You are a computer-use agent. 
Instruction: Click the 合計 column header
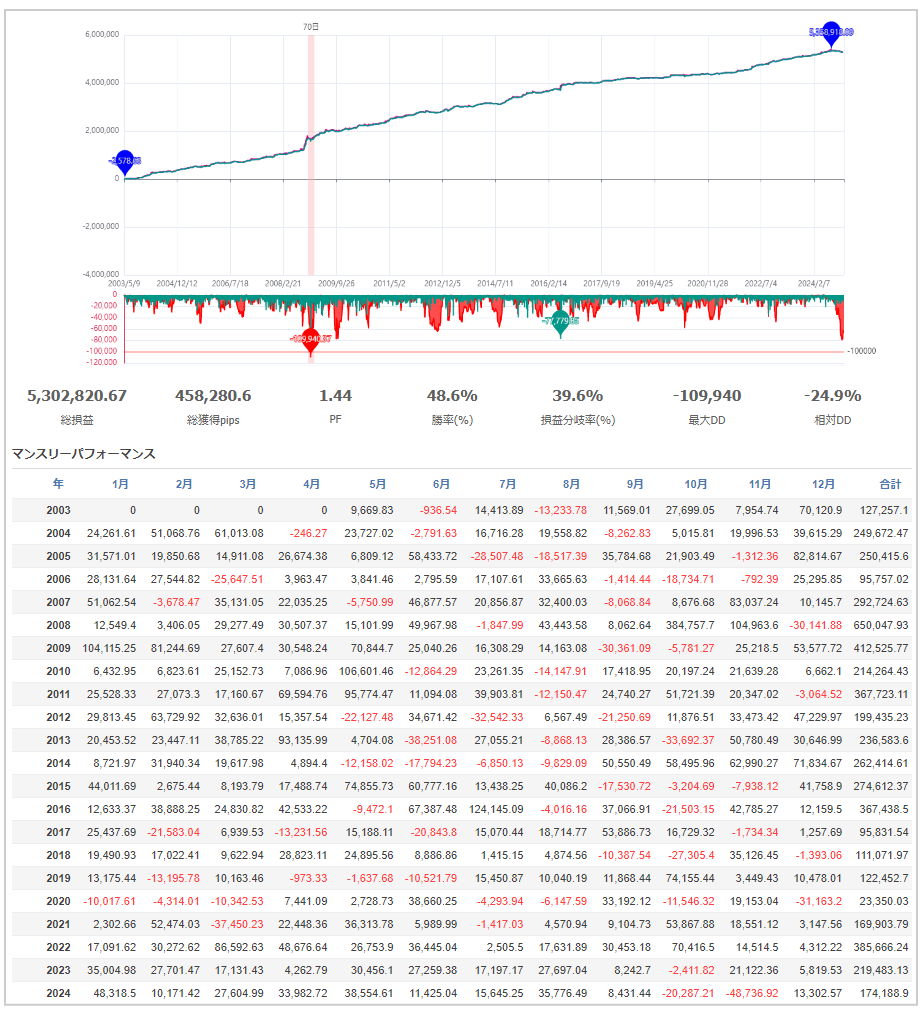click(x=889, y=483)
